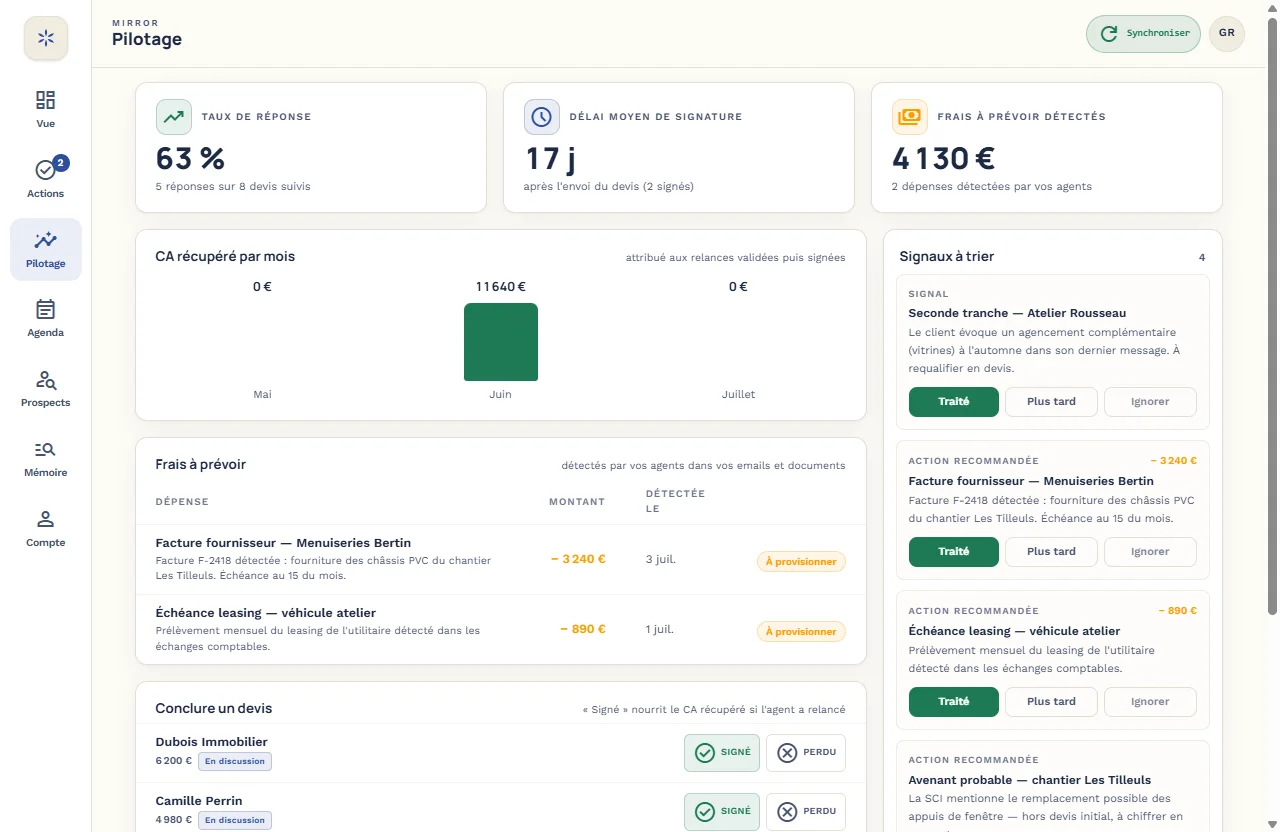Mark the Dubois Immobilier quote as Signé
The image size is (1280, 832).
click(x=722, y=753)
